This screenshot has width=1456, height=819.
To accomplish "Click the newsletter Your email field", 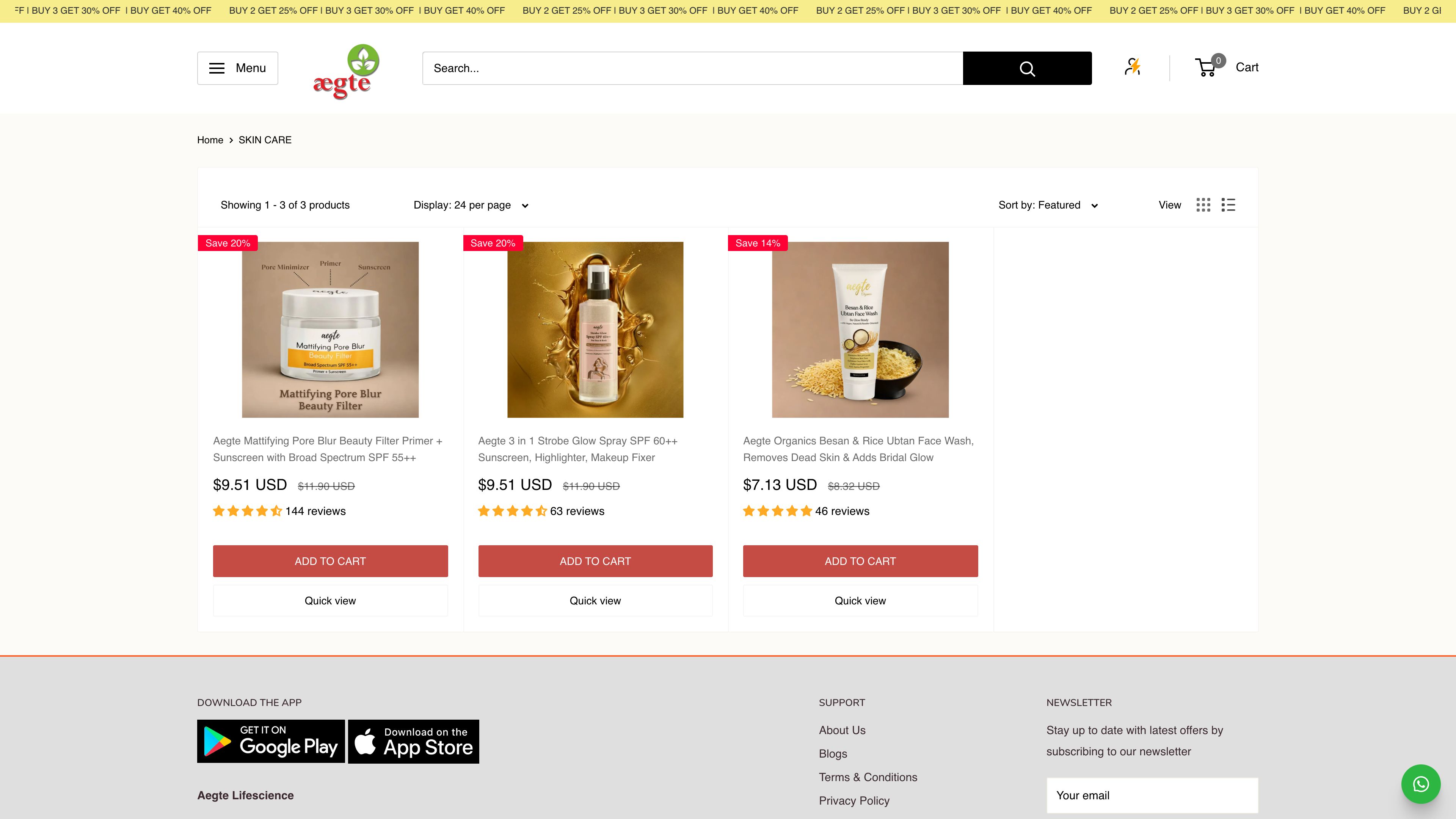I will pos(1152,795).
